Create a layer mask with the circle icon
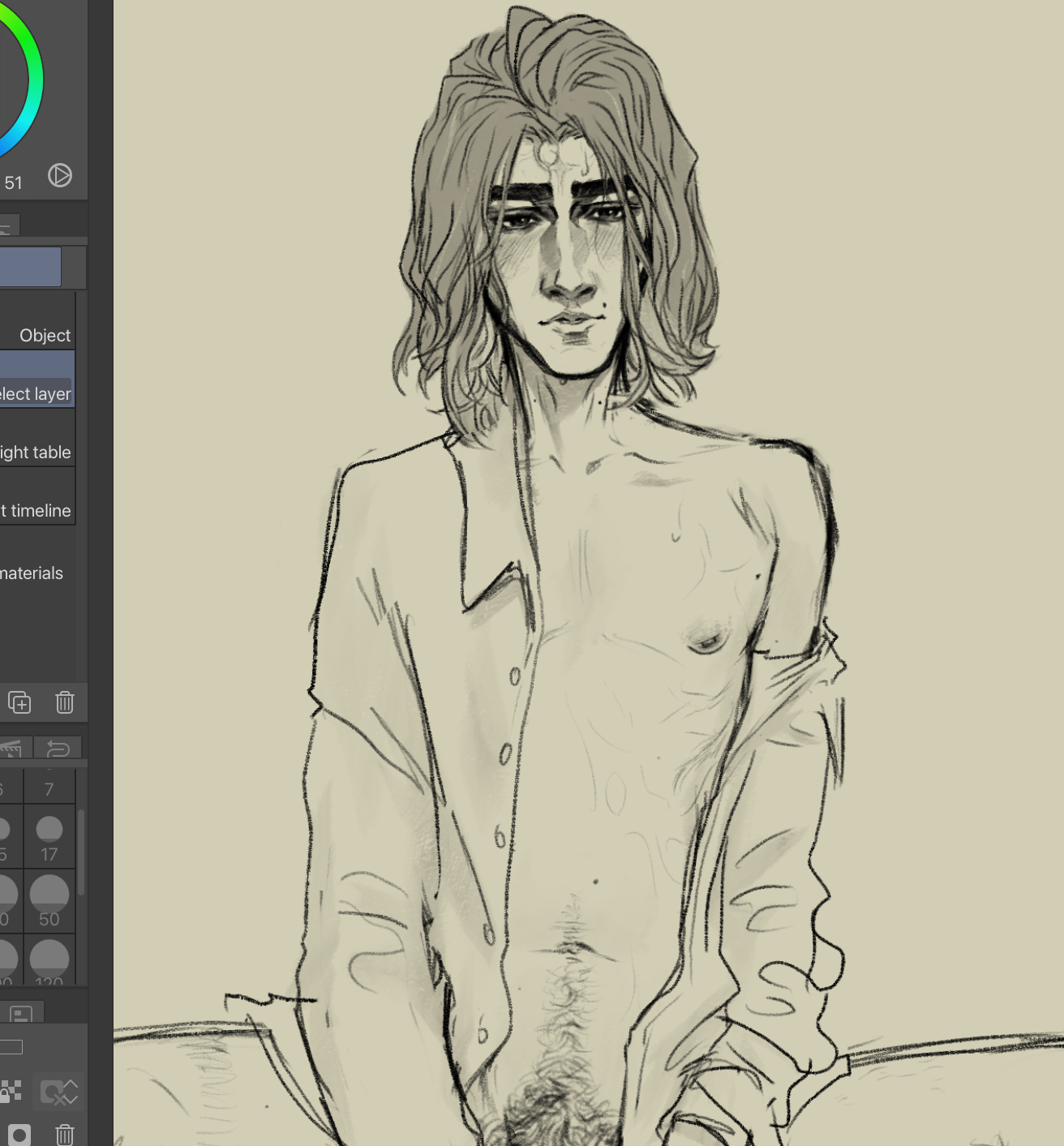 coord(19,1135)
